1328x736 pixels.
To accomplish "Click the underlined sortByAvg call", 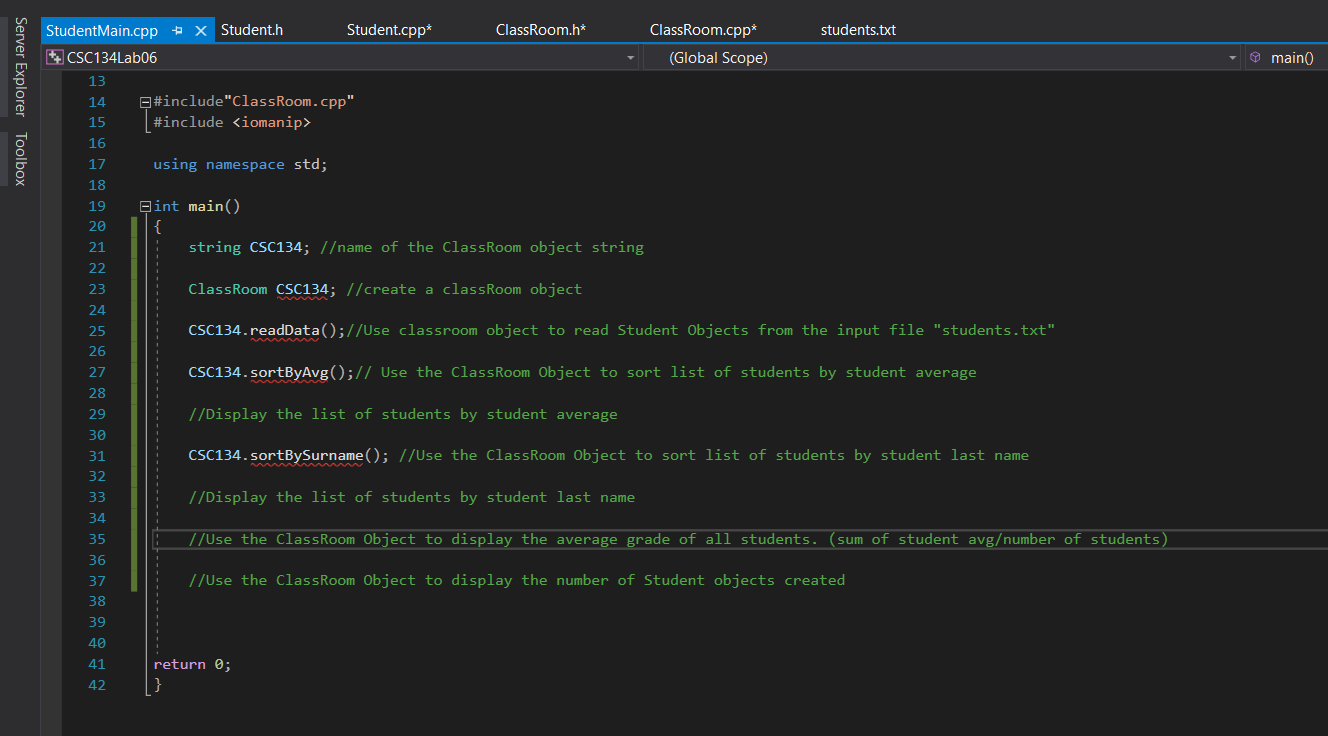I will (x=288, y=372).
